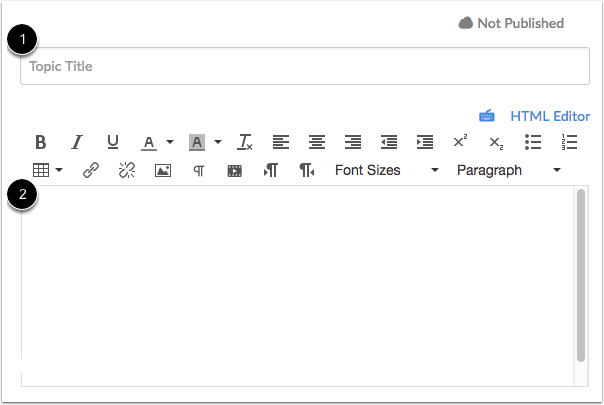Viewport: 604px width, 405px height.
Task: Insert a link with chain icon
Action: pos(91,170)
